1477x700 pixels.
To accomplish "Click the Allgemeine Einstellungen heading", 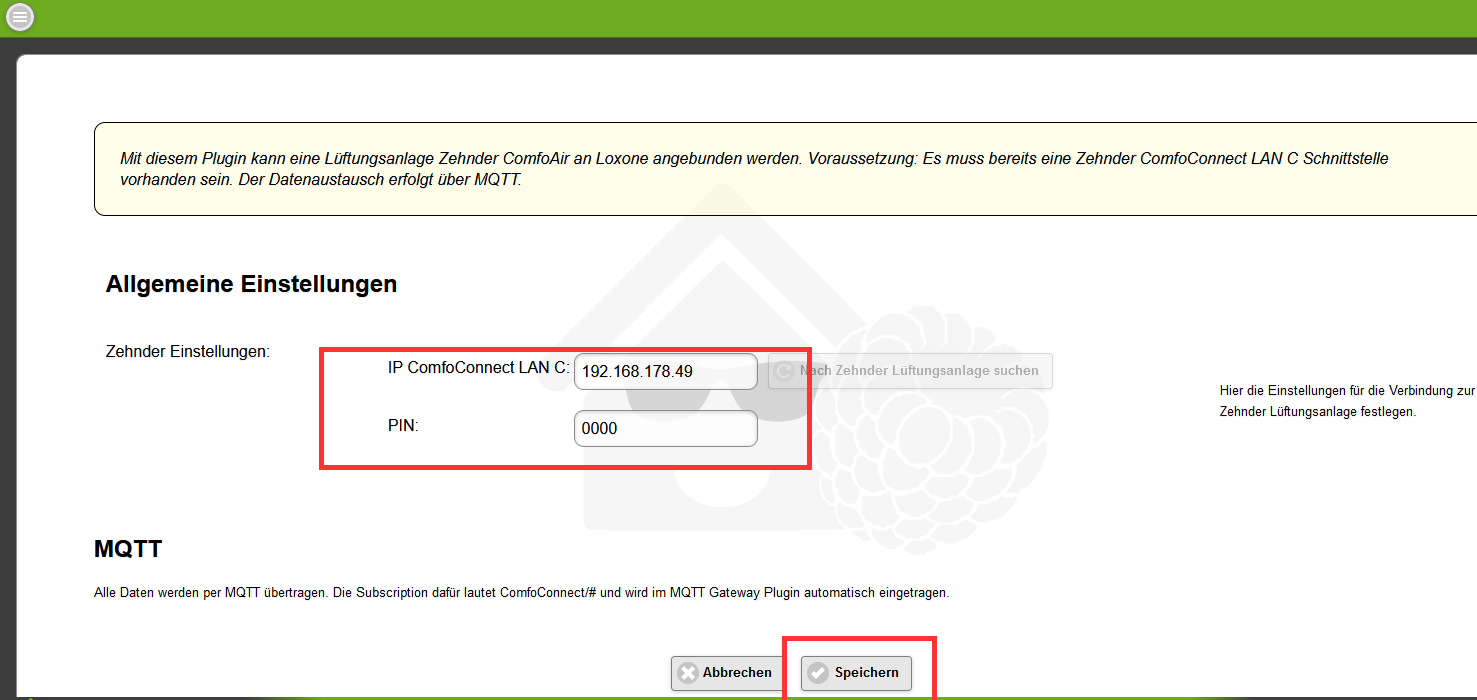I will click(x=251, y=284).
